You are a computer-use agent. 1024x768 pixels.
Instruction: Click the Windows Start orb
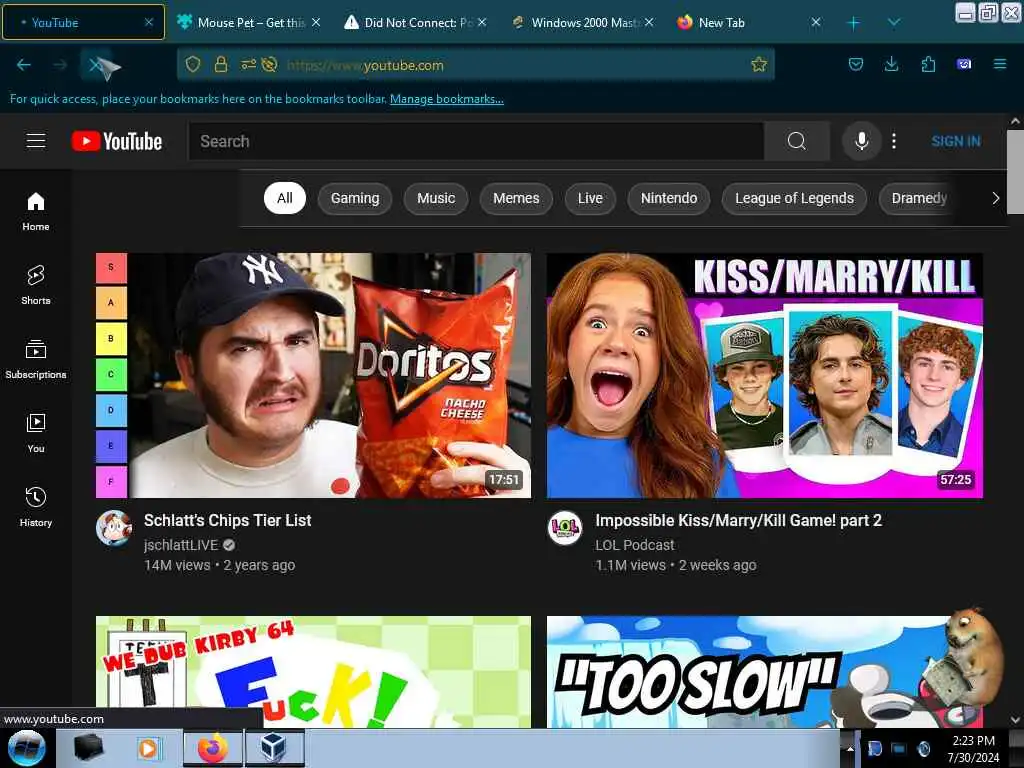pyautogui.click(x=26, y=748)
